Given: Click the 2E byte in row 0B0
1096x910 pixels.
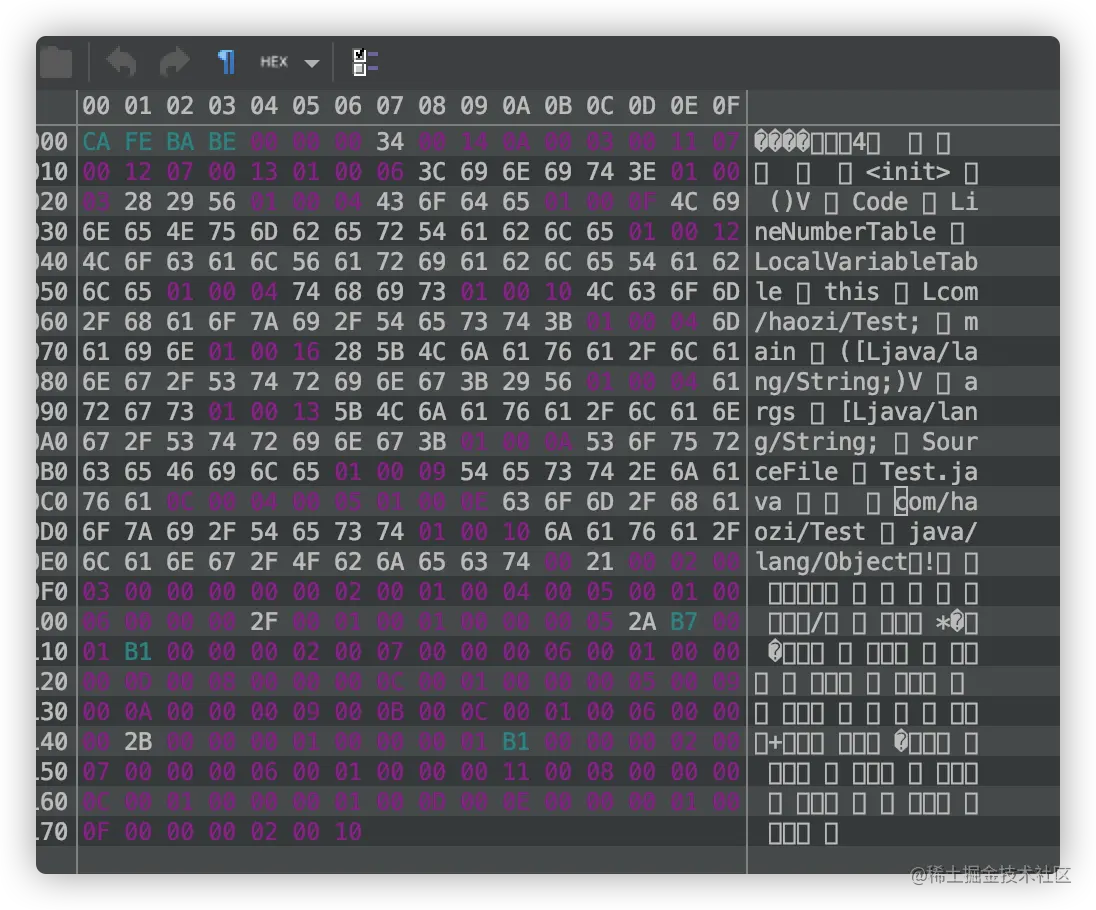Looking at the screenshot, I should (642, 472).
